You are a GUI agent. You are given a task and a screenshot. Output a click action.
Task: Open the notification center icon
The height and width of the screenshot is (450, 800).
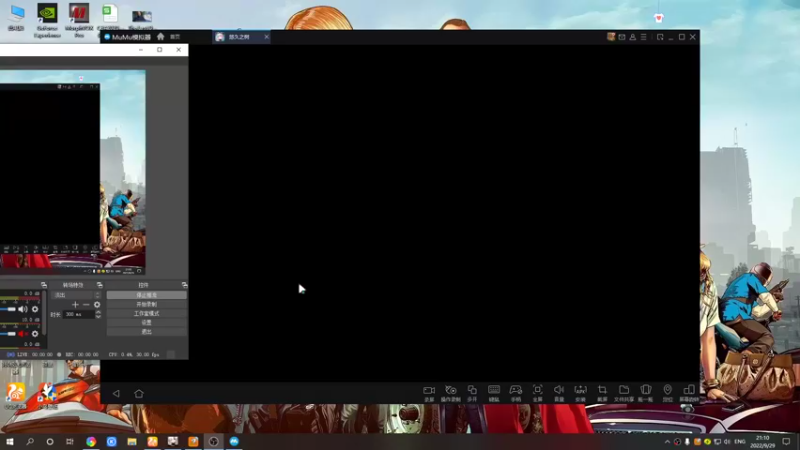[786, 441]
